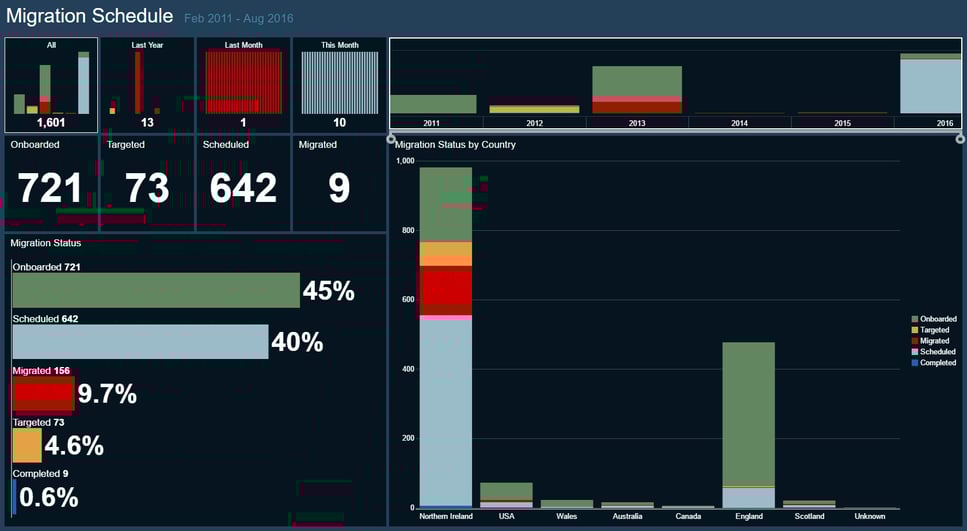
Task: Click the Scheduled 40% status bar
Action: [x=140, y=342]
